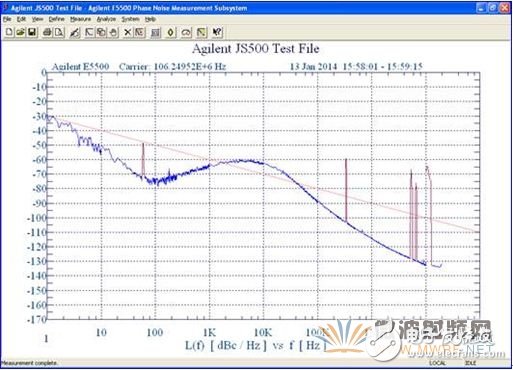
Task: Open the Help menu
Action: [150, 19]
